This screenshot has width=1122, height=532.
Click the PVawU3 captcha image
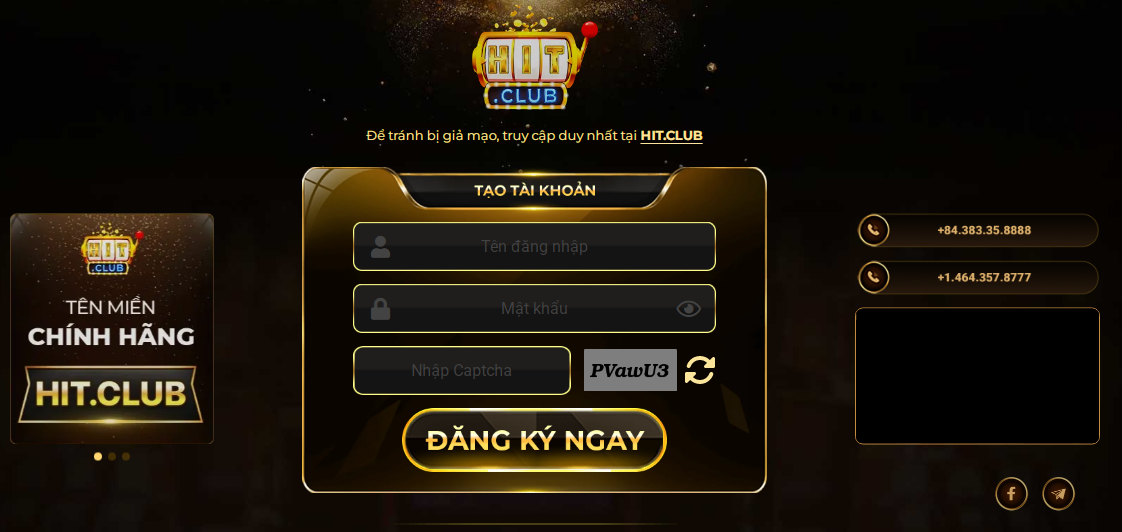(x=630, y=370)
